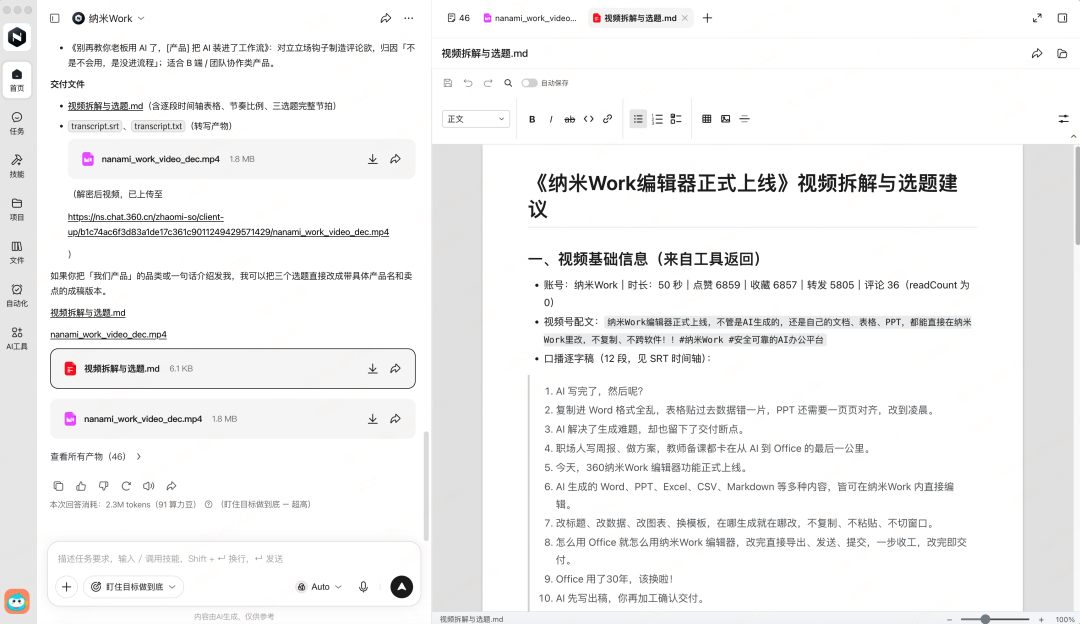Select the 视频拆解与选题.md tab
The height and width of the screenshot is (624, 1080).
tap(641, 18)
